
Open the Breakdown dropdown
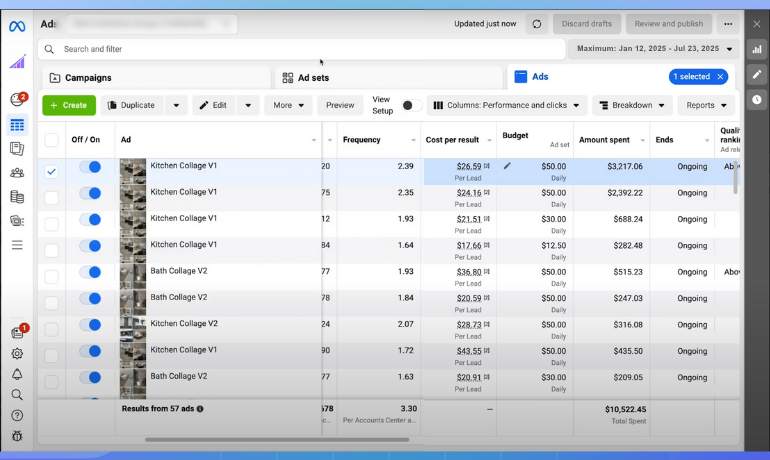632,105
